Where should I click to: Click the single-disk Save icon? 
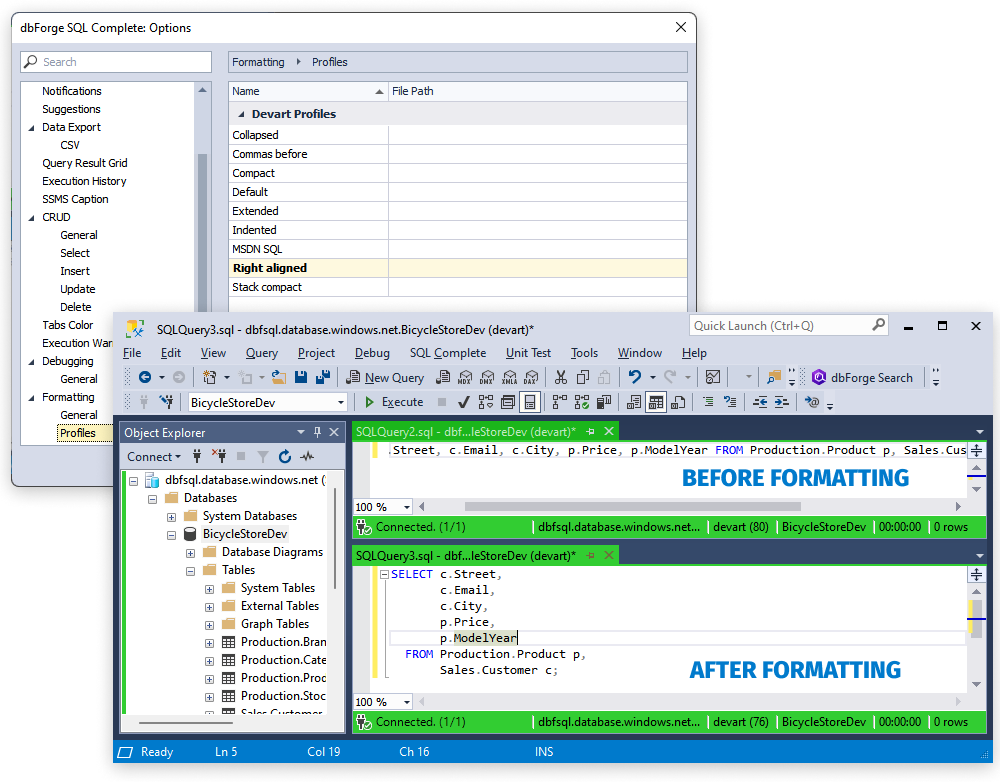(x=301, y=378)
